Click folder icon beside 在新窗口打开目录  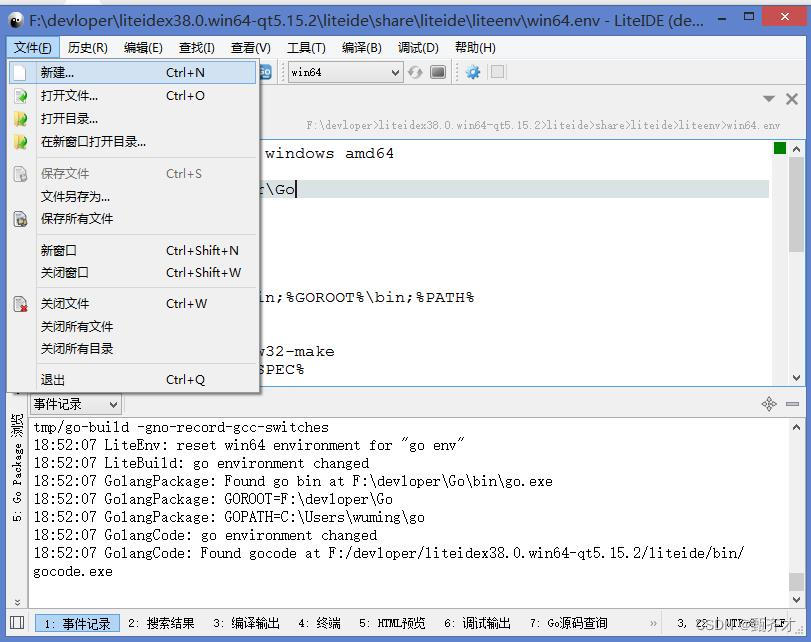(20, 141)
